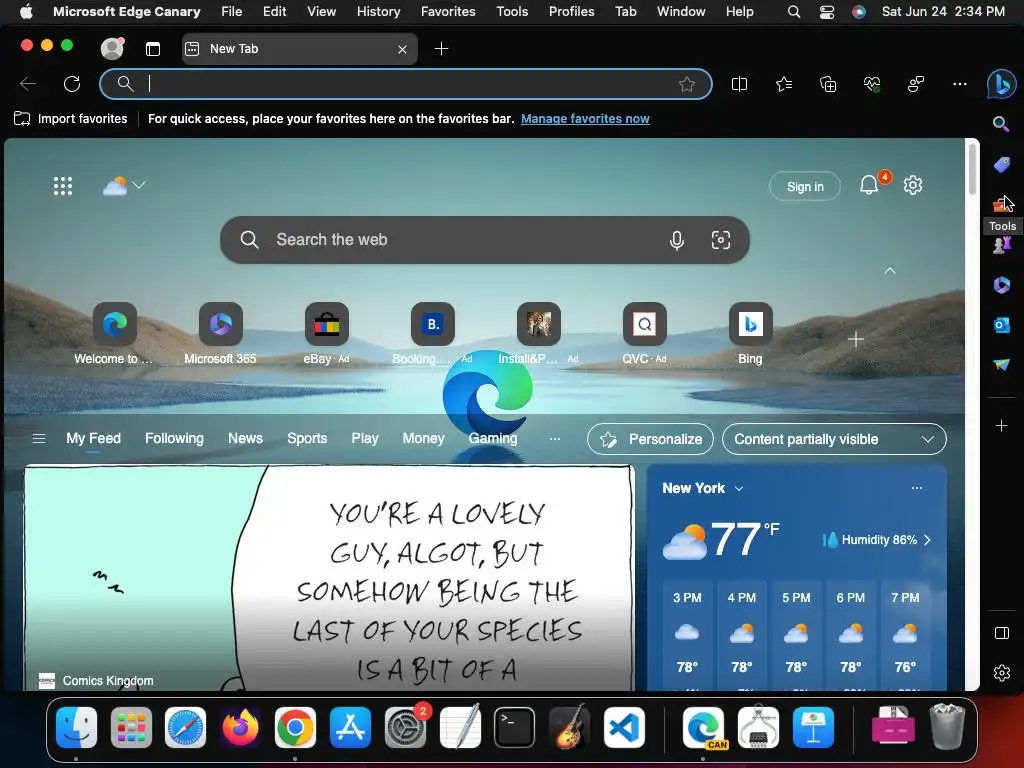Open the QVC quick link tile
The height and width of the screenshot is (768, 1024).
pos(645,333)
